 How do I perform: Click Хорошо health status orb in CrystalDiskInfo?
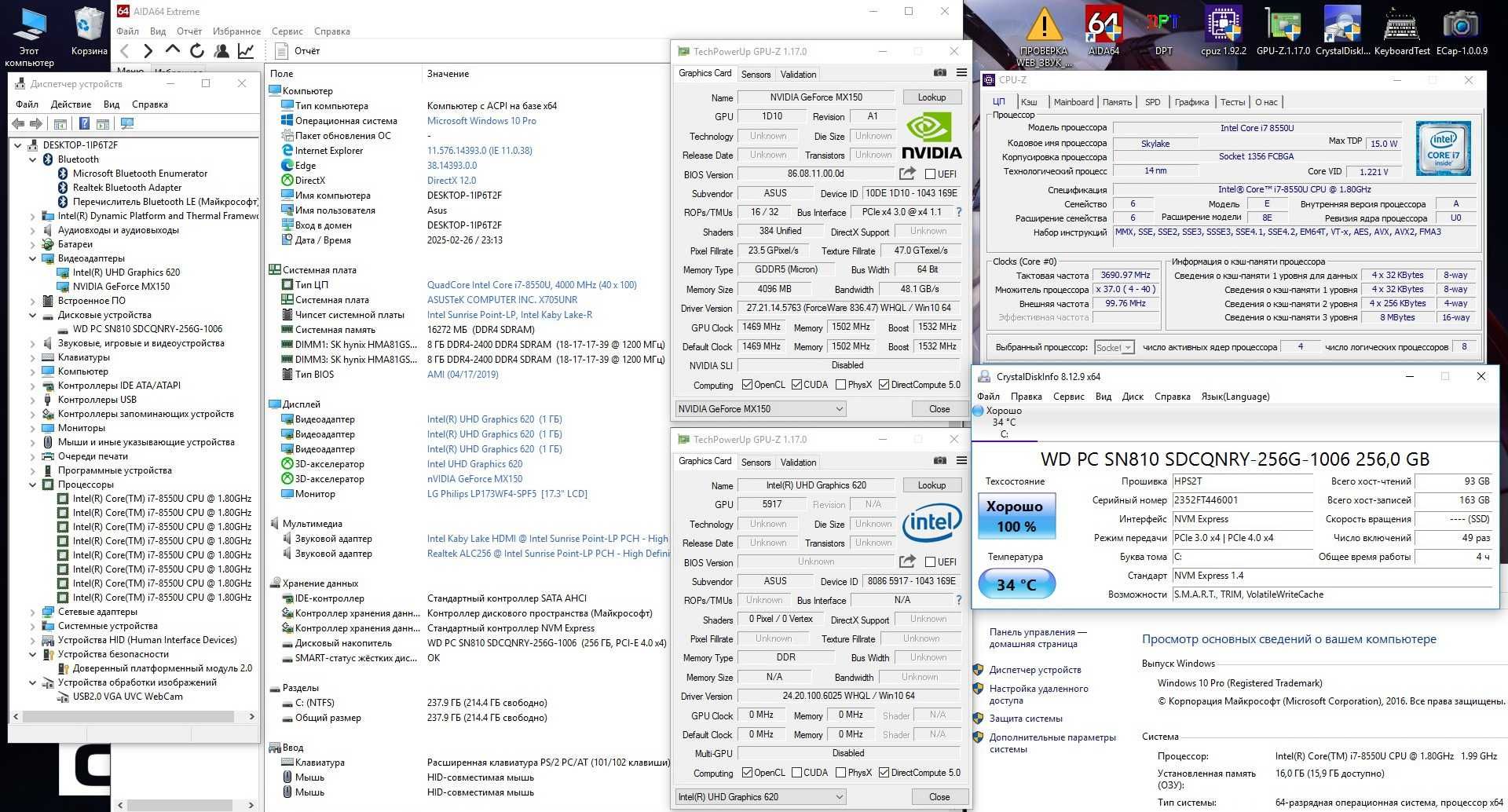tap(978, 411)
